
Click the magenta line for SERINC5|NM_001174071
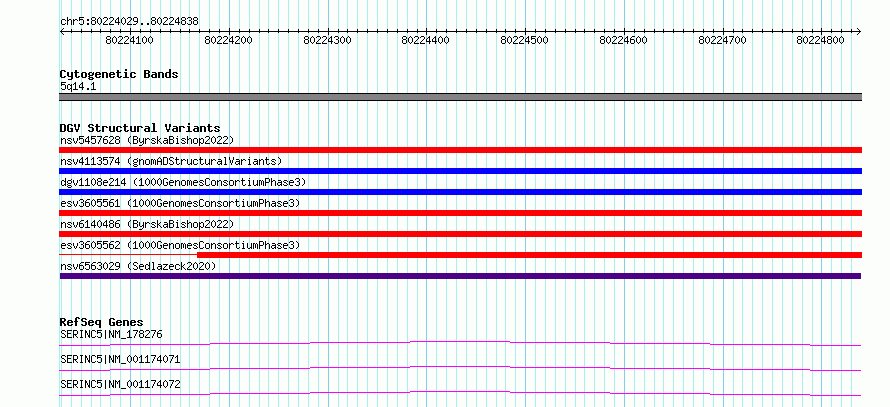pyautogui.click(x=460, y=368)
